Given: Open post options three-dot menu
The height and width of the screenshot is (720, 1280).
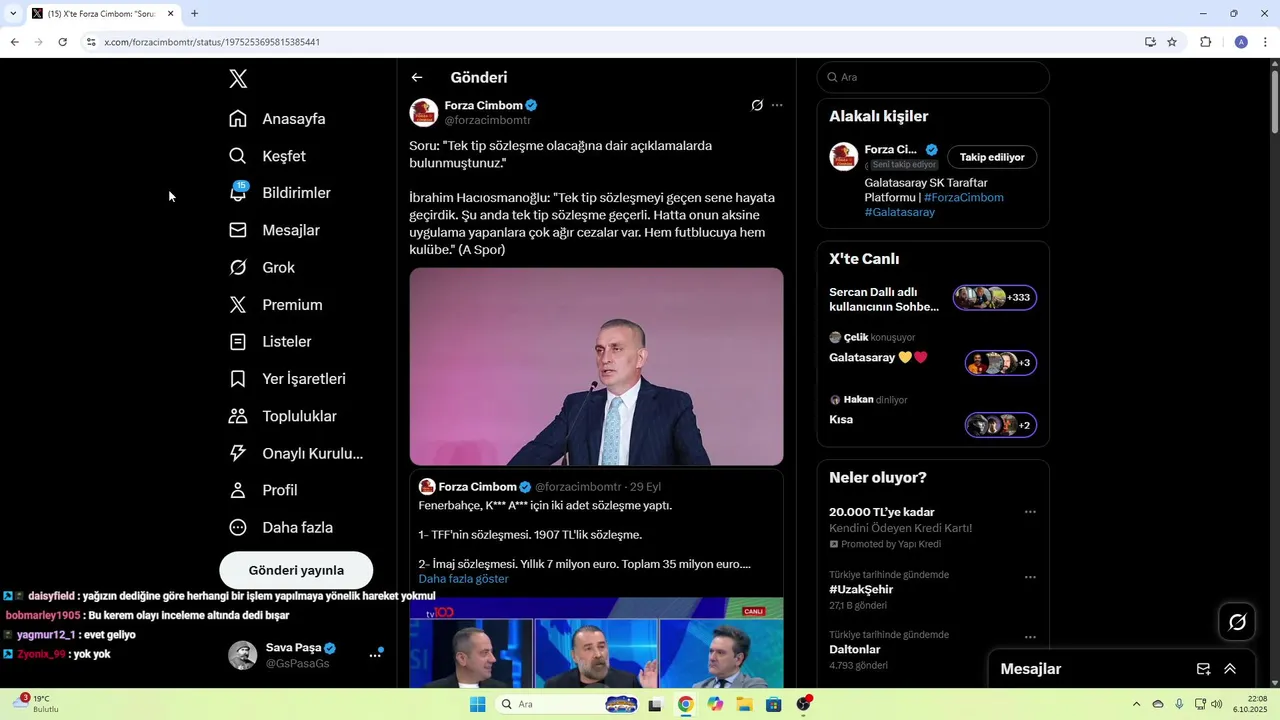Looking at the screenshot, I should pos(777,105).
